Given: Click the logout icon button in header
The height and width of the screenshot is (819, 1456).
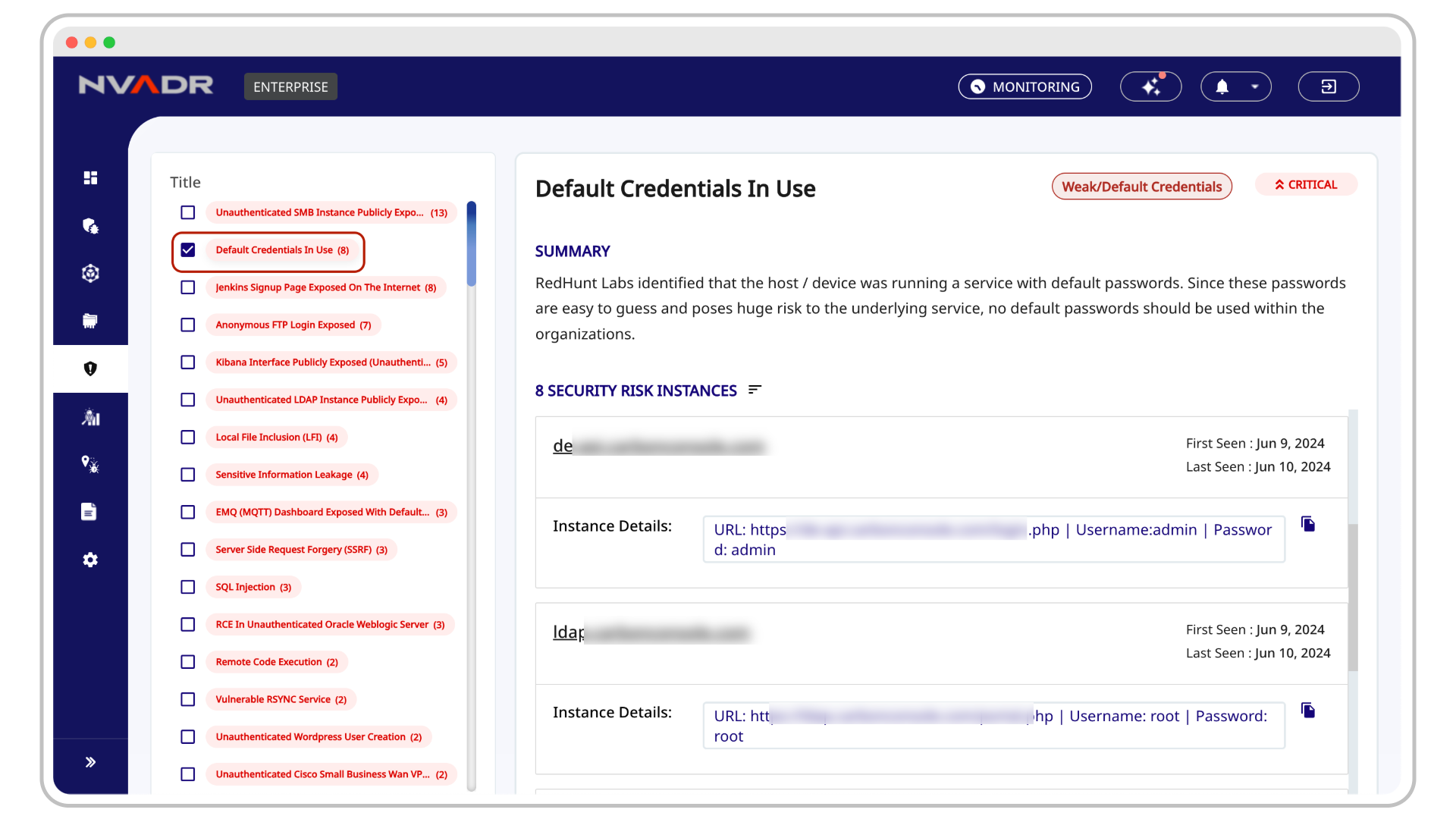Looking at the screenshot, I should tap(1328, 86).
